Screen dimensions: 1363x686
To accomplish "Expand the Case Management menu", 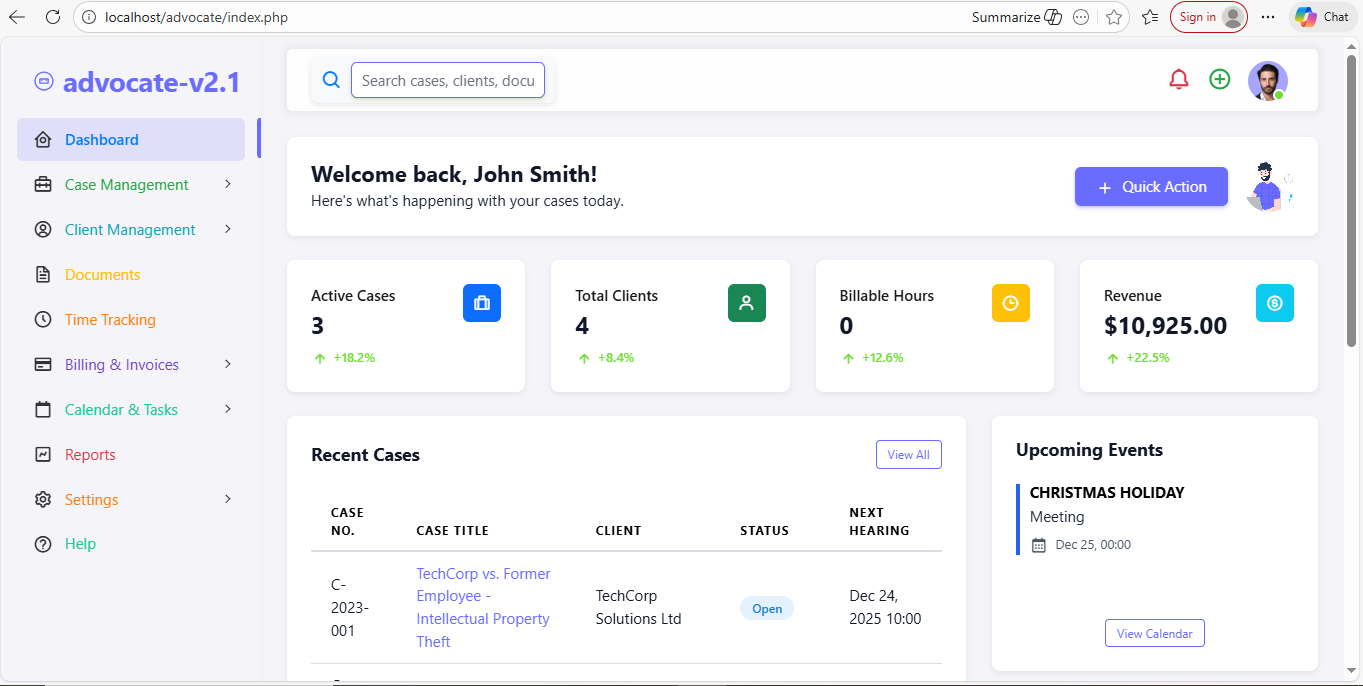I will (x=227, y=184).
